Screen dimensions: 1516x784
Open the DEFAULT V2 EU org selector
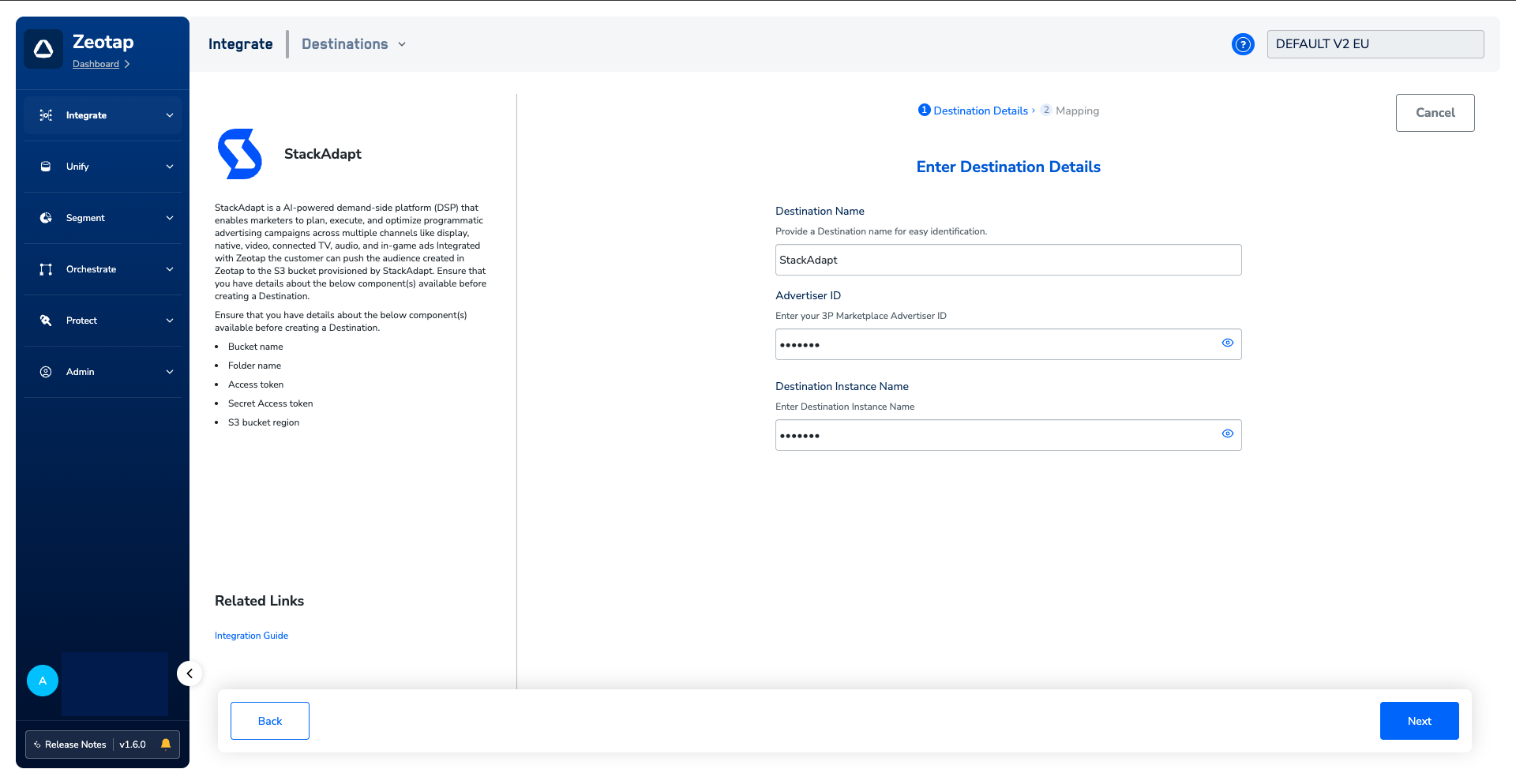pyautogui.click(x=1375, y=44)
